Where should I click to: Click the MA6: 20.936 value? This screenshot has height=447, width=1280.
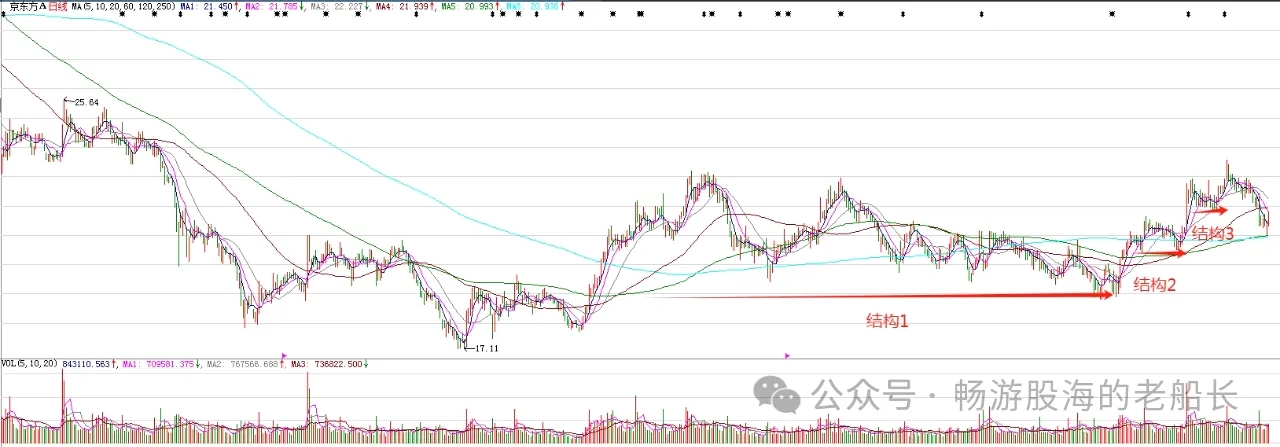point(534,6)
